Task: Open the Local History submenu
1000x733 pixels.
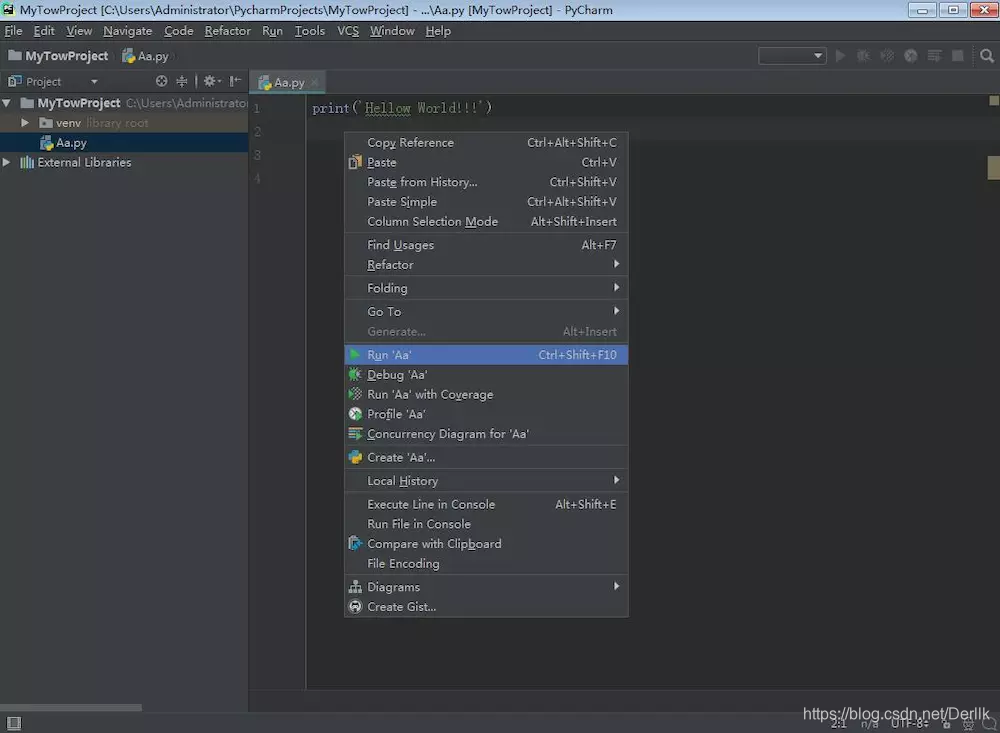Action: pos(486,480)
